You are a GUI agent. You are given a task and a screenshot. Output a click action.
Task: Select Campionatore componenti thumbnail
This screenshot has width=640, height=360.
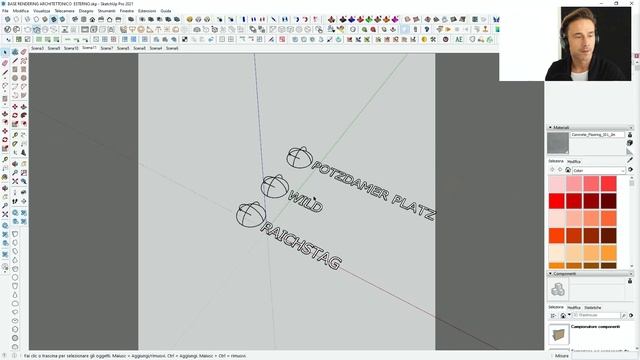click(x=559, y=335)
